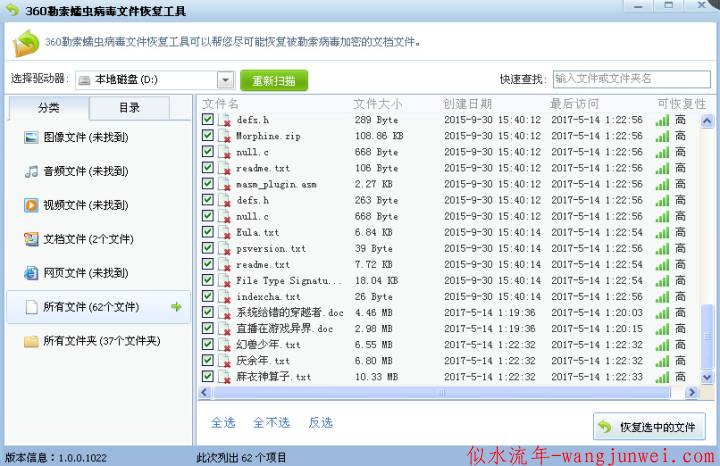Click the 360 recovery tool logo icon
The height and width of the screenshot is (466, 720).
pyautogui.click(x=26, y=43)
